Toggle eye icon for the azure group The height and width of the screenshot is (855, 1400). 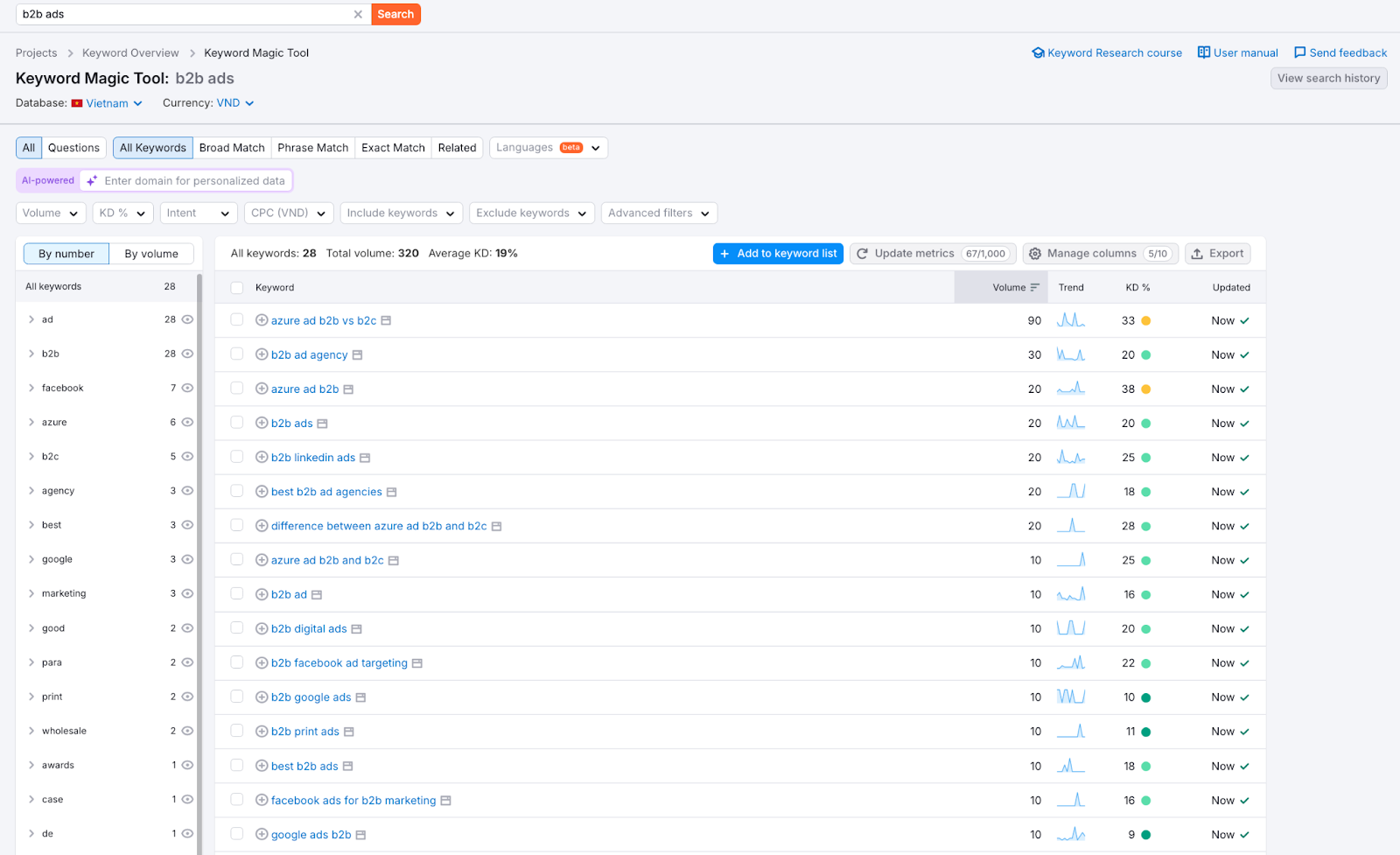(187, 422)
